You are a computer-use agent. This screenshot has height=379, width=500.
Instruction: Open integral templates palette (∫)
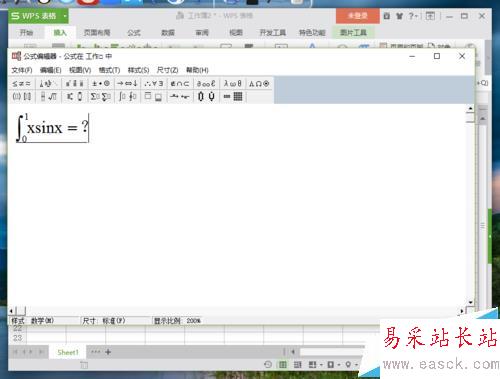point(127,97)
